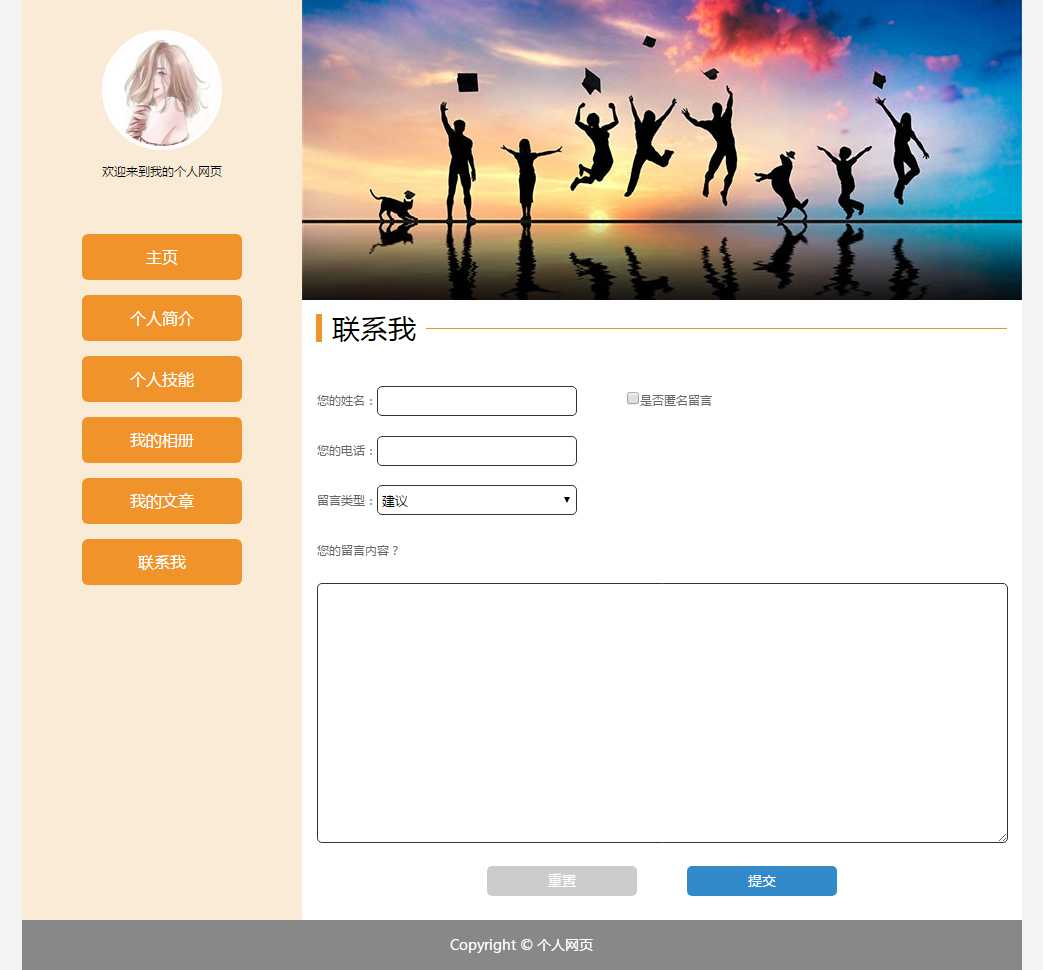Navigate to 个人技能
This screenshot has height=970, width=1043.
[161, 379]
